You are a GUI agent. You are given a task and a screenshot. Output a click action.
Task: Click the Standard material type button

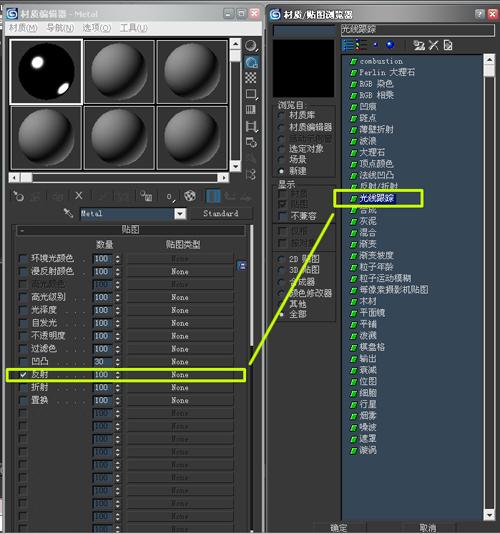(x=221, y=214)
